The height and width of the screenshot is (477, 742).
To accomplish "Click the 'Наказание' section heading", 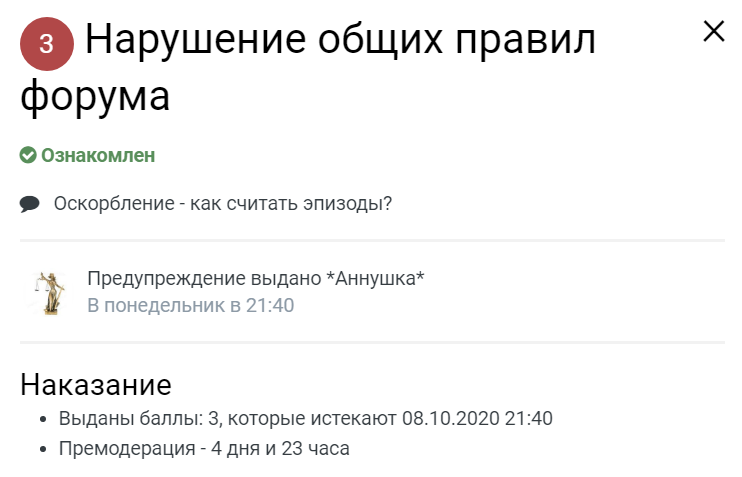I will 96,384.
